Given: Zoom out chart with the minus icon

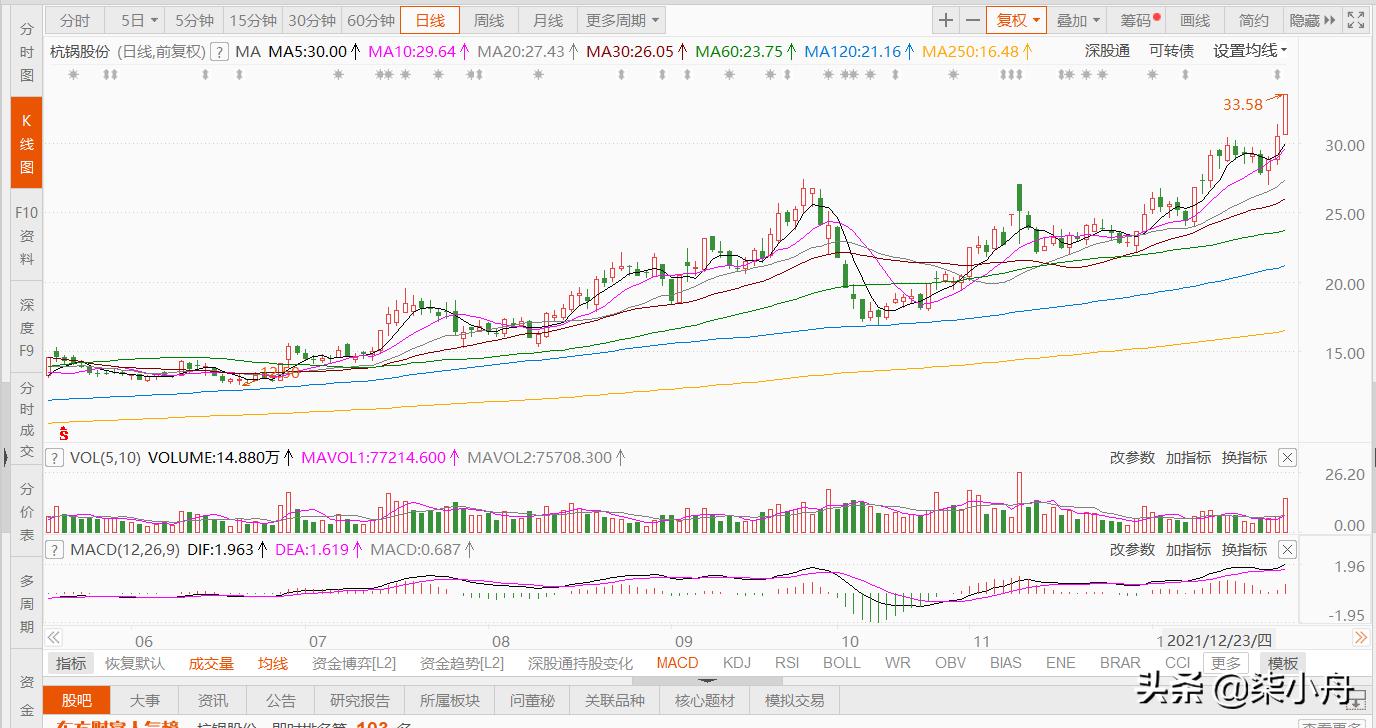Looking at the screenshot, I should pyautogui.click(x=972, y=20).
